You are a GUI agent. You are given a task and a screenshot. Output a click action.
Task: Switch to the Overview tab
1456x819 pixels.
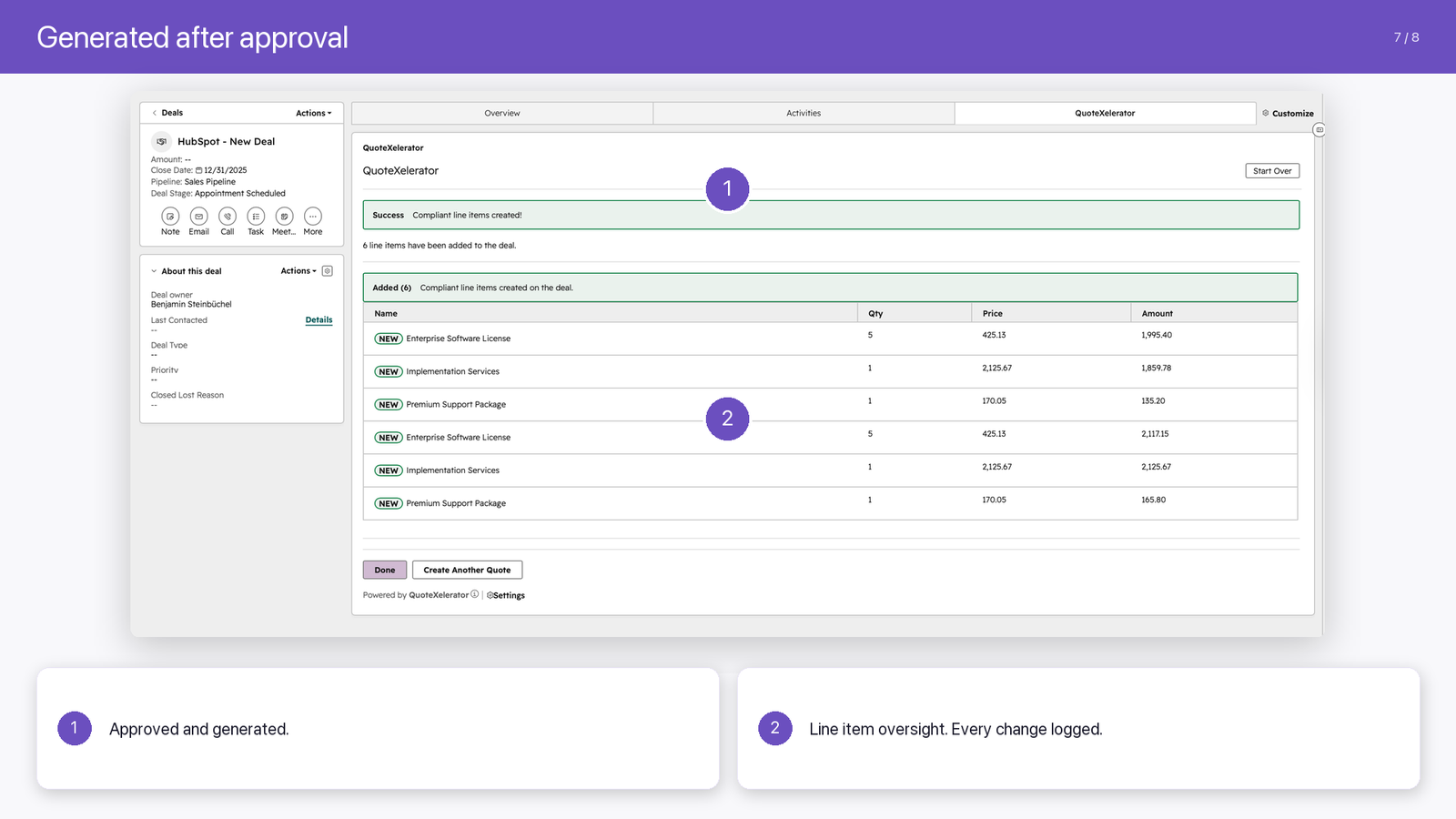[x=502, y=113]
